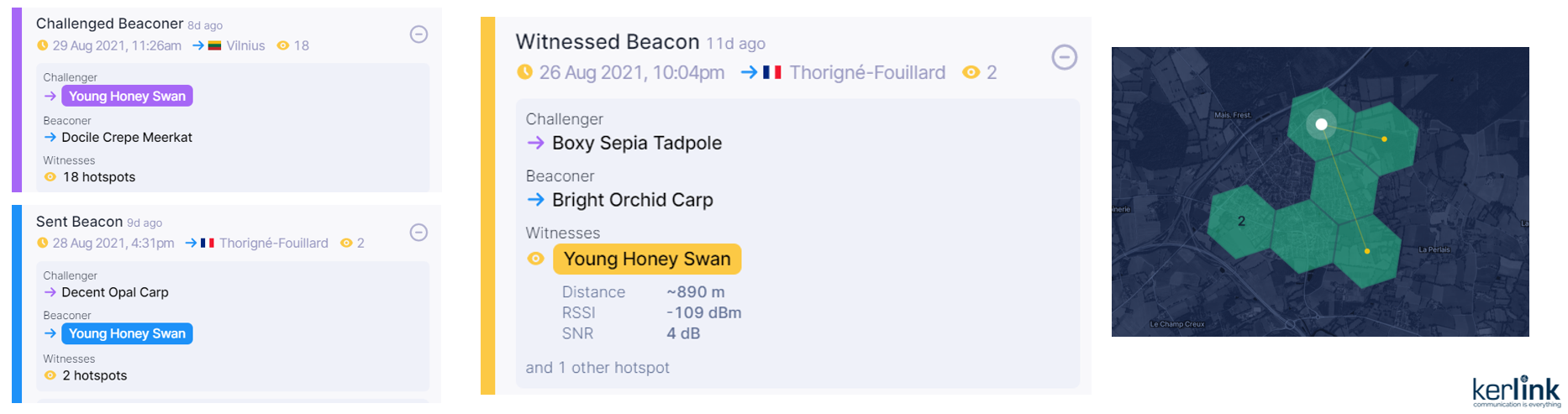The image size is (1568, 414).
Task: Click the white beaconer marker on the map
Action: [1321, 124]
